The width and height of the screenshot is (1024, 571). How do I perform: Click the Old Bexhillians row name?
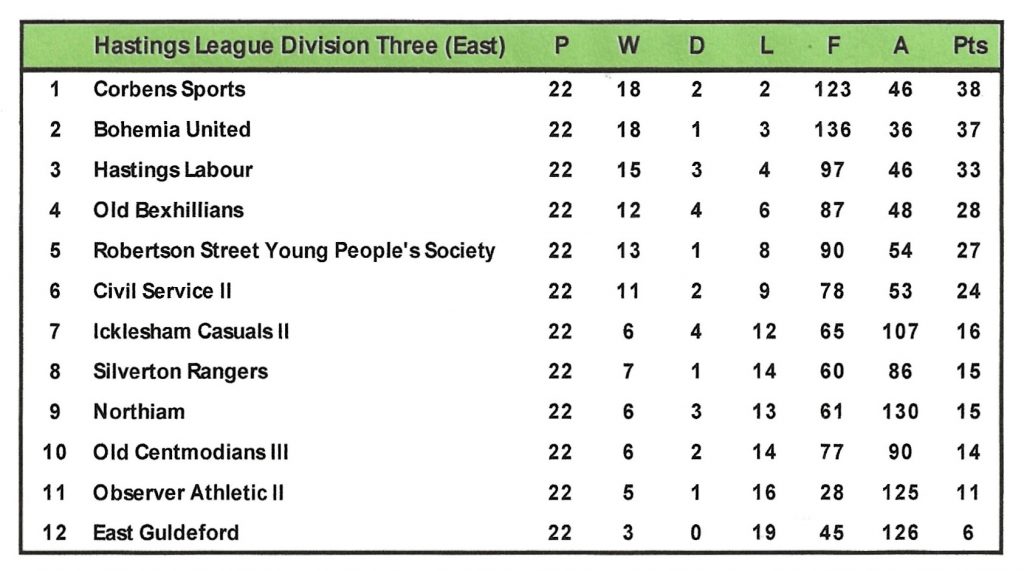pos(168,210)
